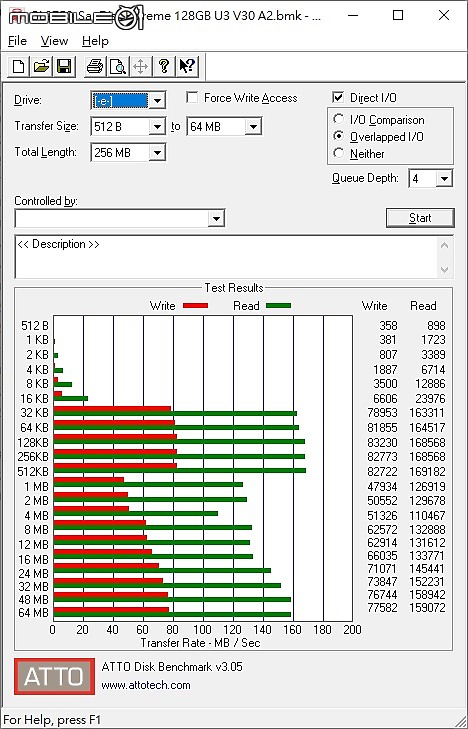Click inside the Description text box
Screen dimensions: 468x729
[x=227, y=257]
